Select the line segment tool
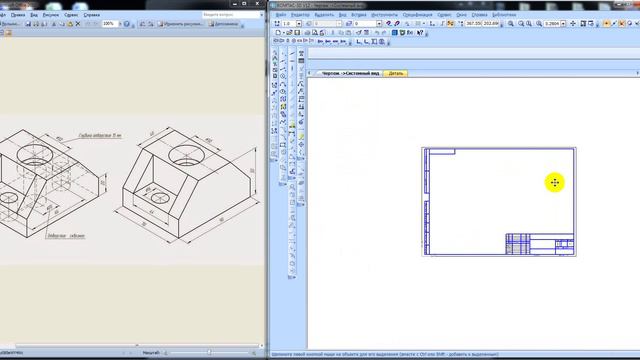The width and height of the screenshot is (640, 360). point(283,68)
